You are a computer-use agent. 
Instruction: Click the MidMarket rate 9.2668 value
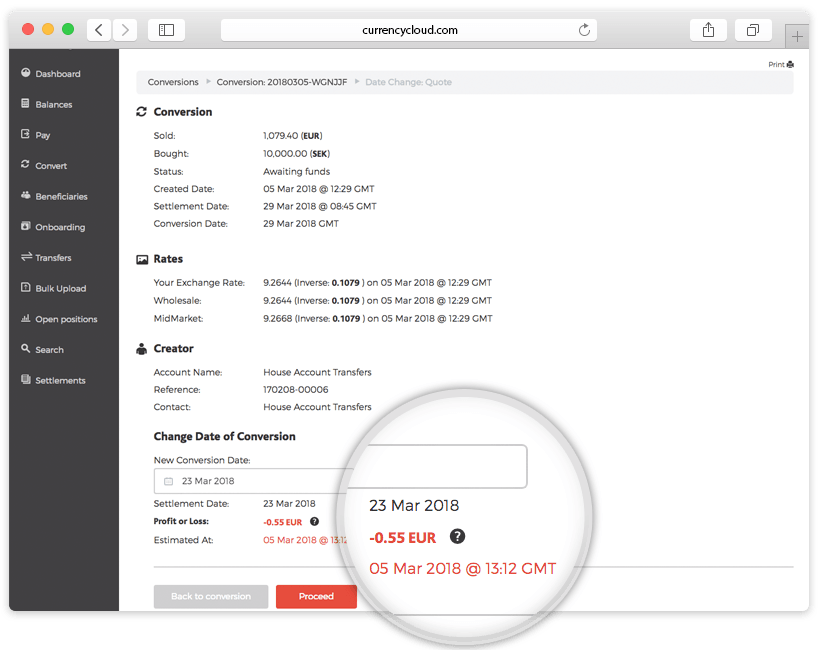click(x=278, y=319)
